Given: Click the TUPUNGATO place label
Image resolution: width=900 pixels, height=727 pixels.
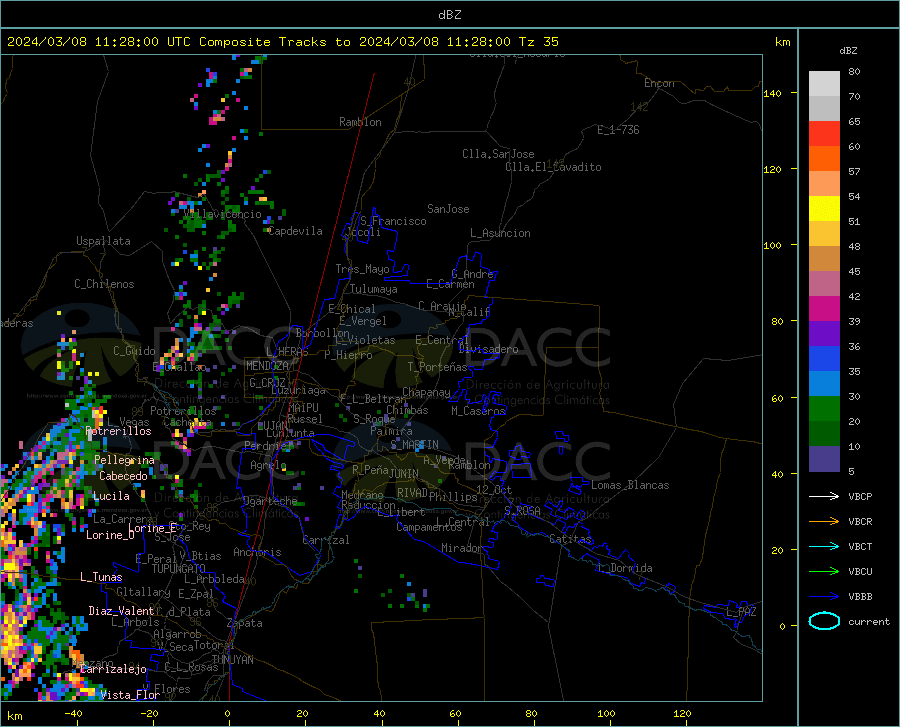Looking at the screenshot, I should [179, 569].
